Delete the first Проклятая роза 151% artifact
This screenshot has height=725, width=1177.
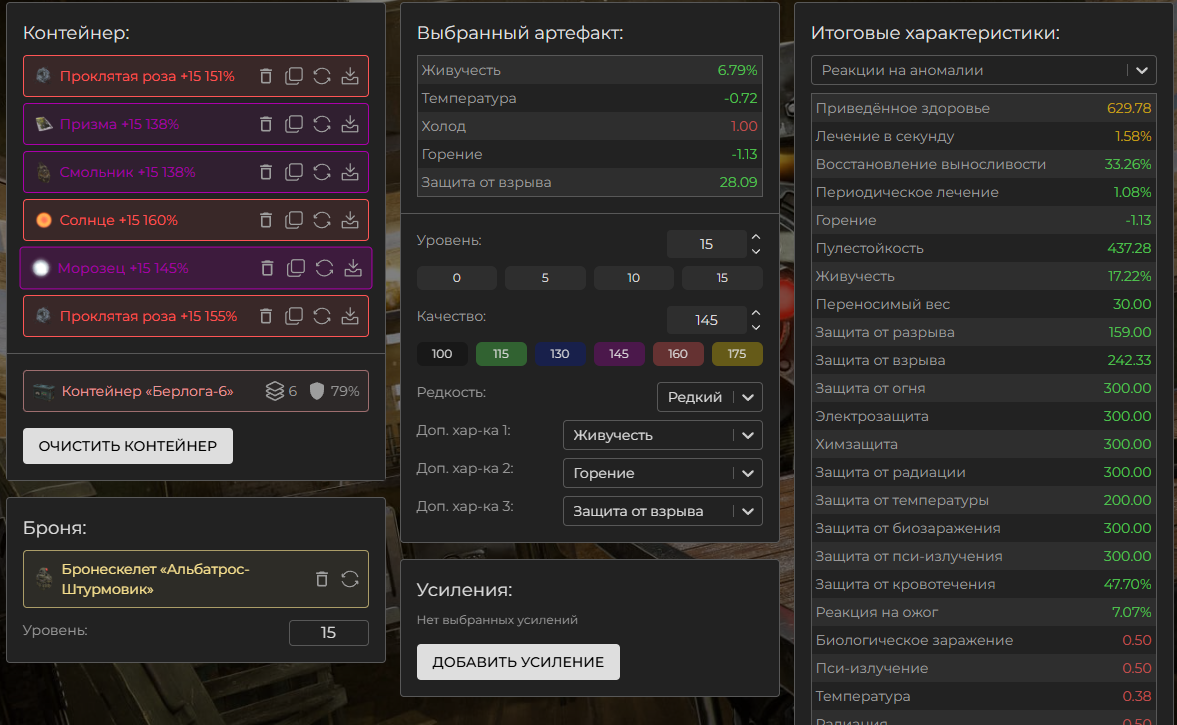pos(266,76)
